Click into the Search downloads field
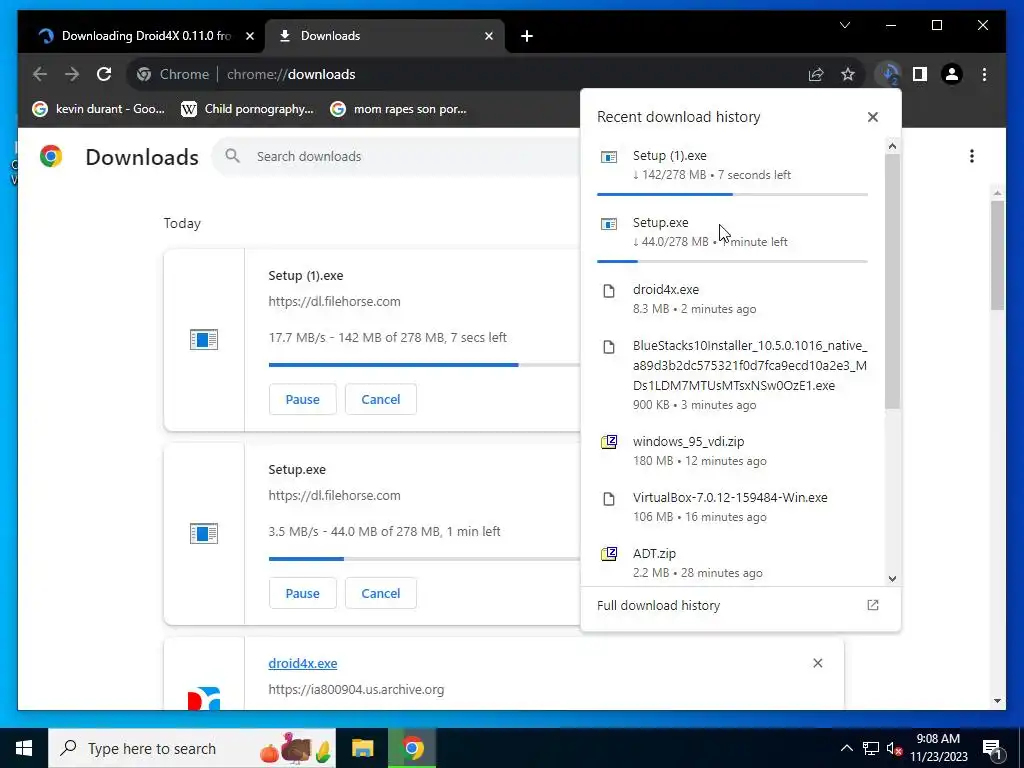The height and width of the screenshot is (768, 1024). (398, 156)
